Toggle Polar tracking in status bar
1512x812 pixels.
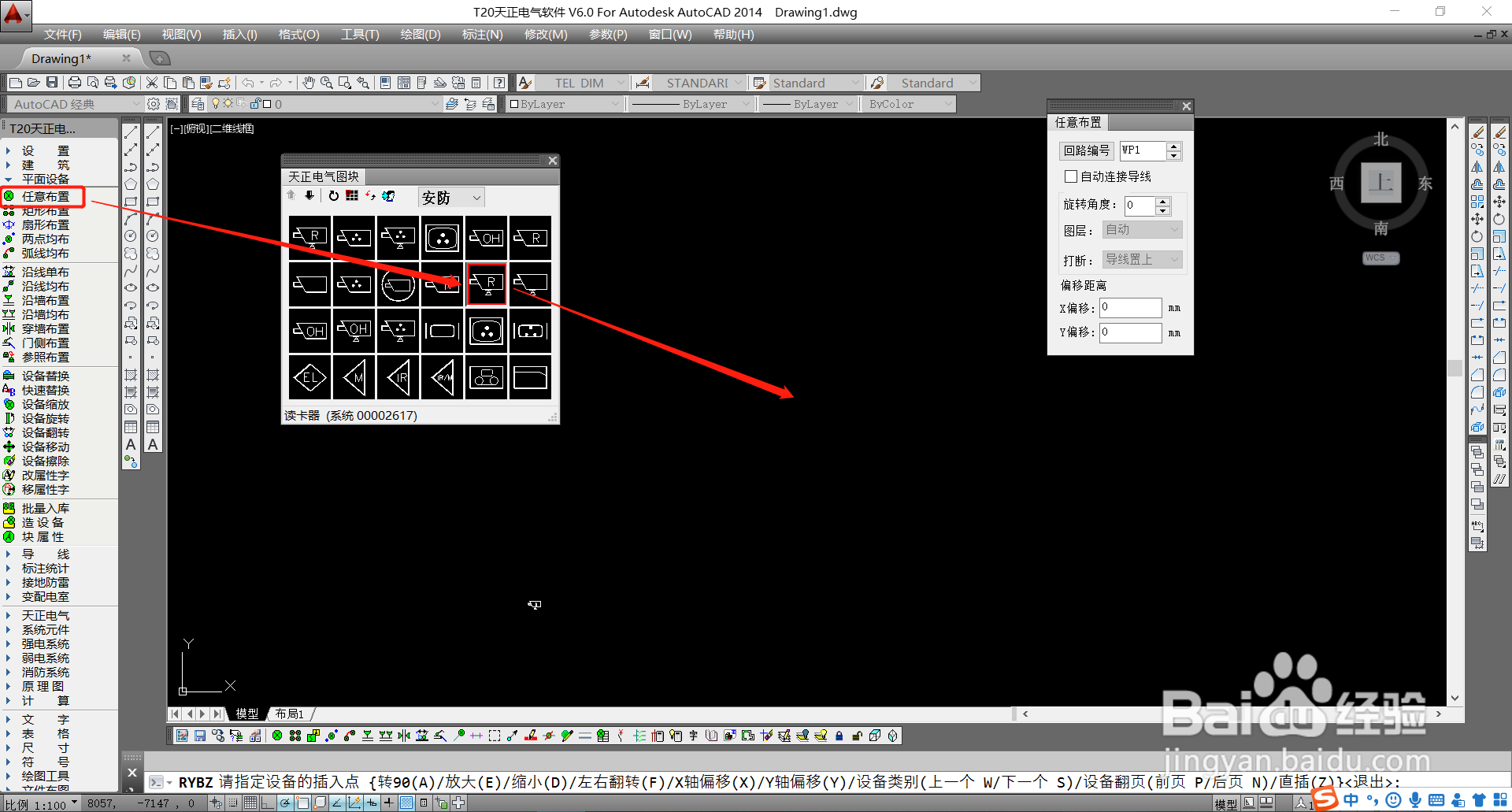(285, 803)
